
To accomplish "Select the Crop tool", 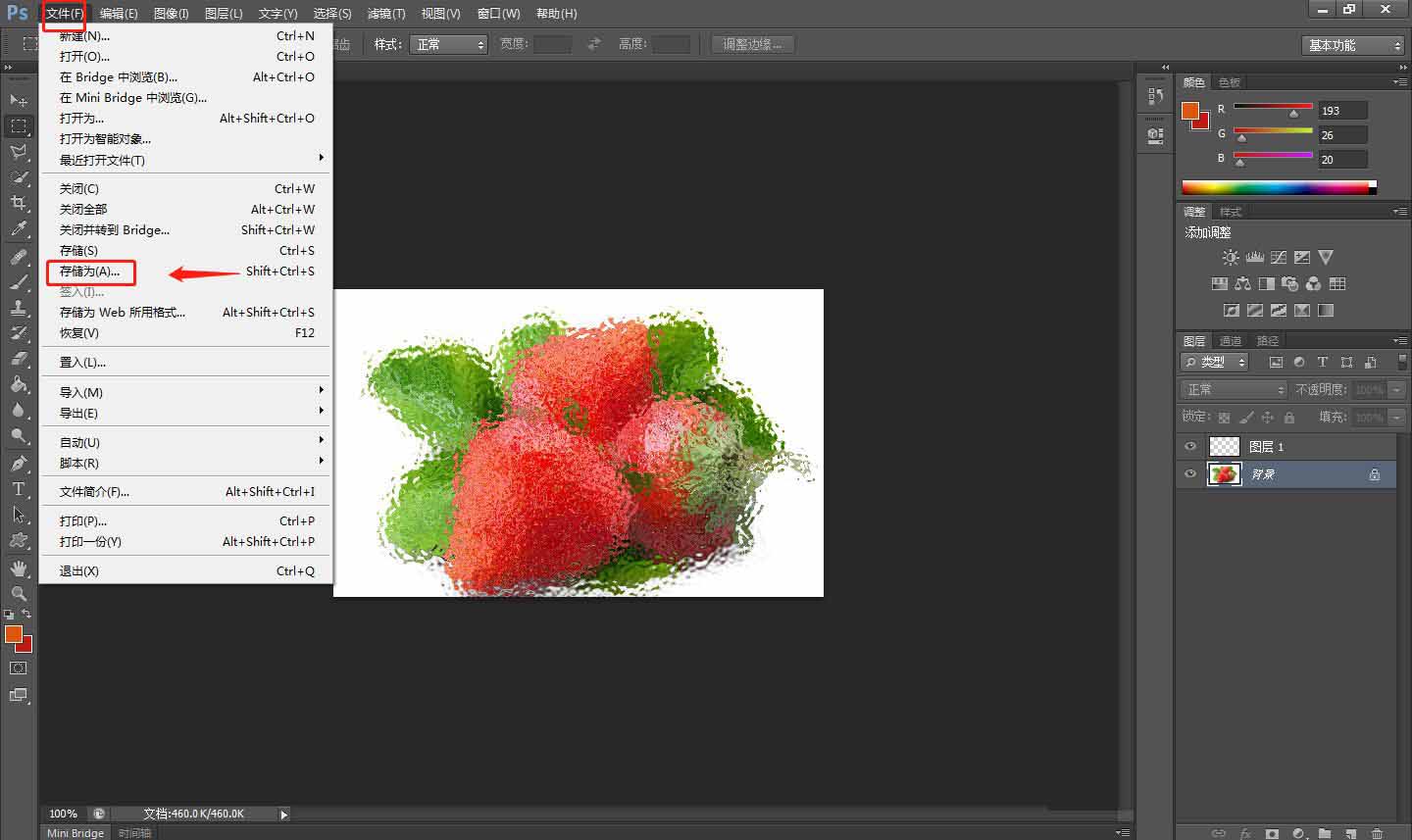I will coord(18,203).
